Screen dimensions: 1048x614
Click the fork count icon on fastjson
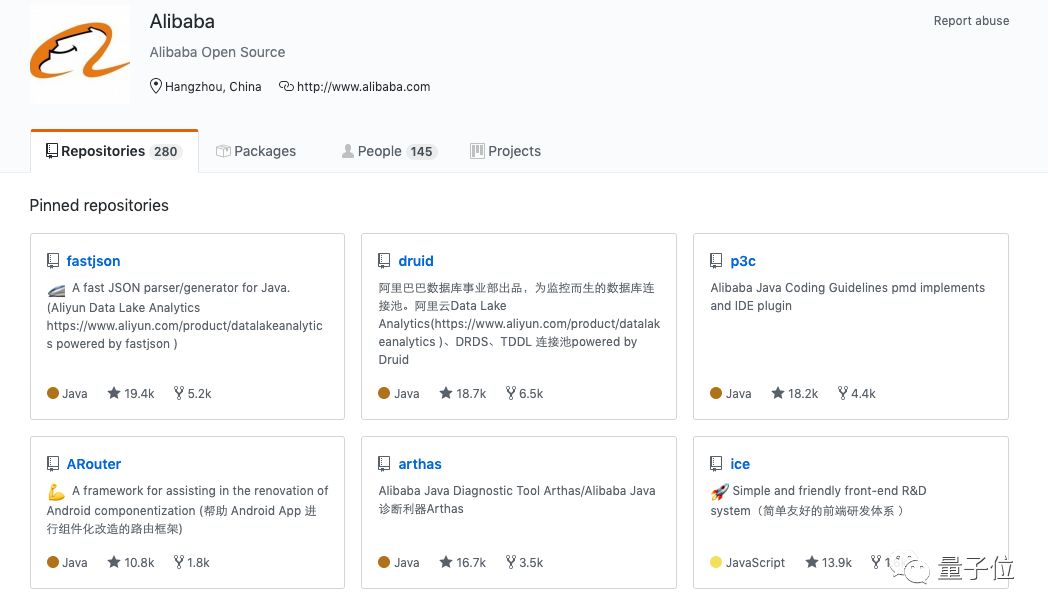tap(179, 394)
